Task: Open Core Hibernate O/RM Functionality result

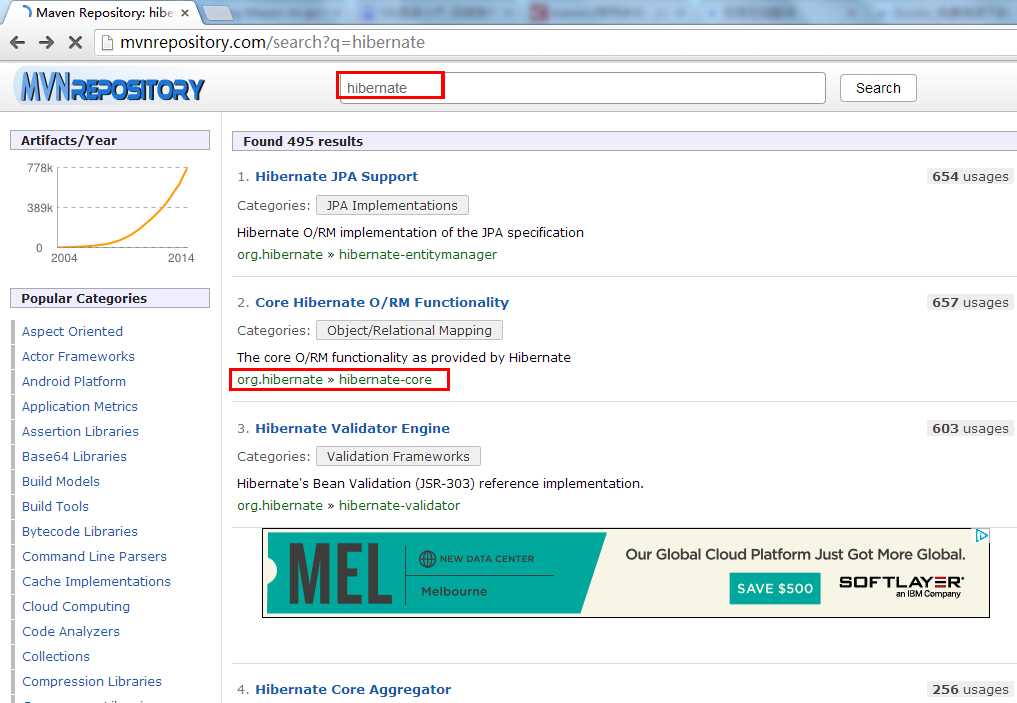Action: (382, 302)
